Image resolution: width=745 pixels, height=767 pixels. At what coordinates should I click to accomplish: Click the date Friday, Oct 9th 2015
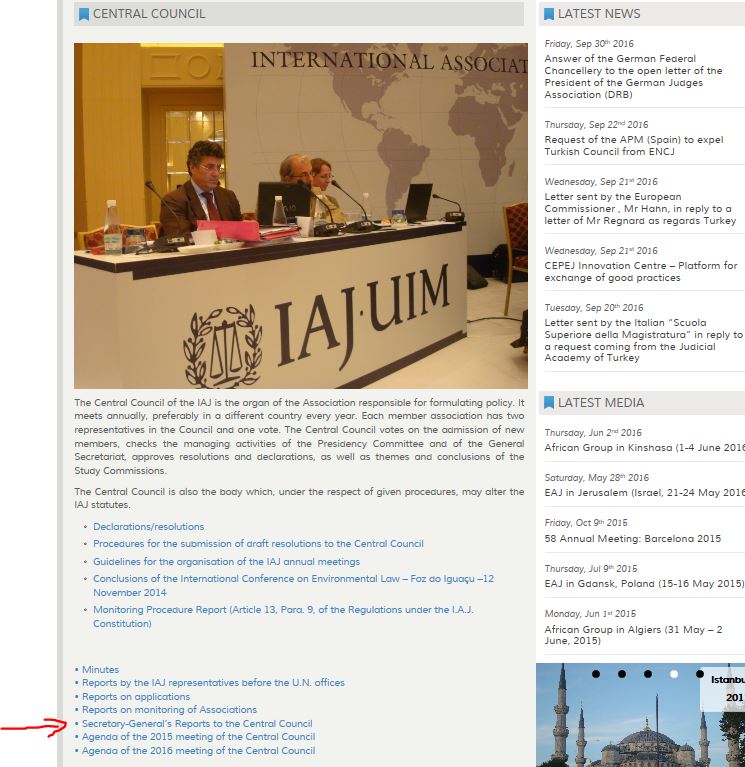pyautogui.click(x=586, y=523)
